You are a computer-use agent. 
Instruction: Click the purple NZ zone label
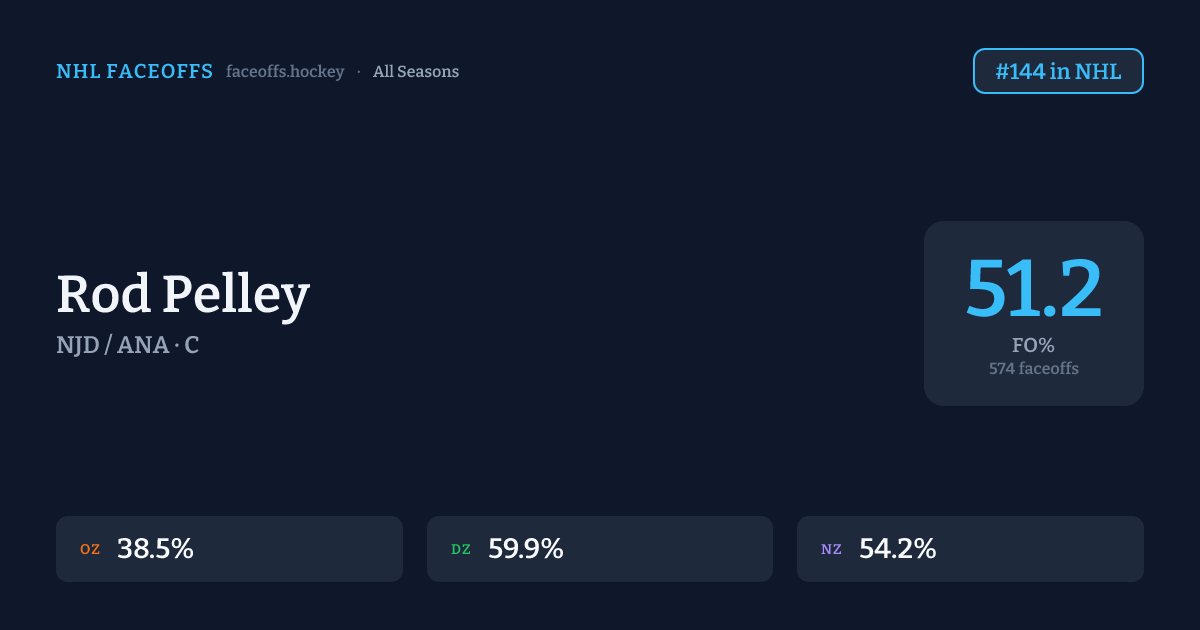[831, 549]
